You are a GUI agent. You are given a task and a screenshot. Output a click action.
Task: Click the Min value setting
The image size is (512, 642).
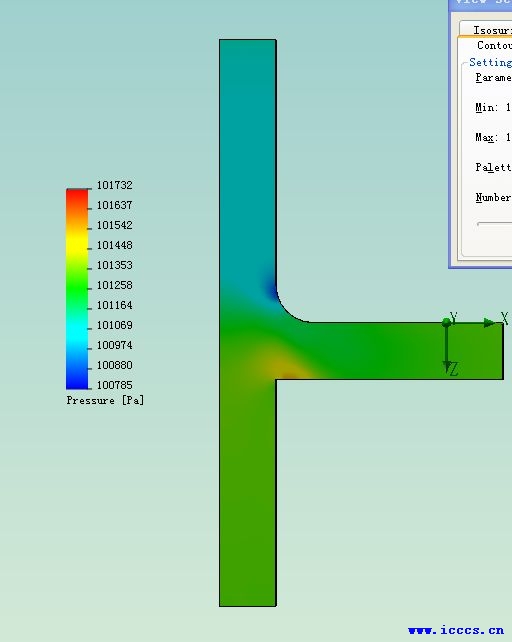pos(493,107)
